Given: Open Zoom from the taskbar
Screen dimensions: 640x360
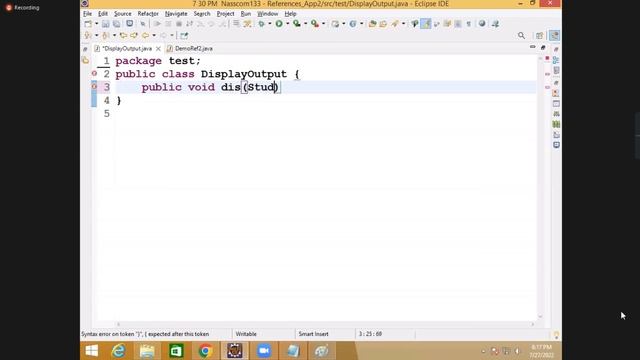Looking at the screenshot, I should point(264,351).
